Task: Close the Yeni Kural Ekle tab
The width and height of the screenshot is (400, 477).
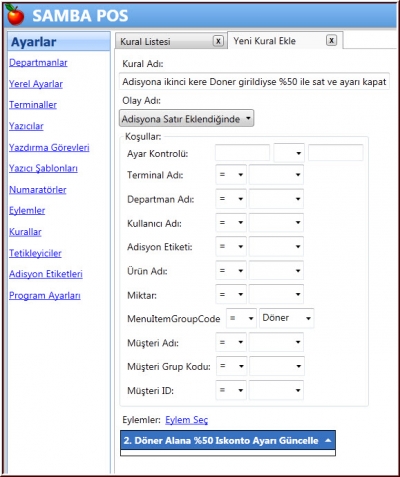Action: [331, 40]
